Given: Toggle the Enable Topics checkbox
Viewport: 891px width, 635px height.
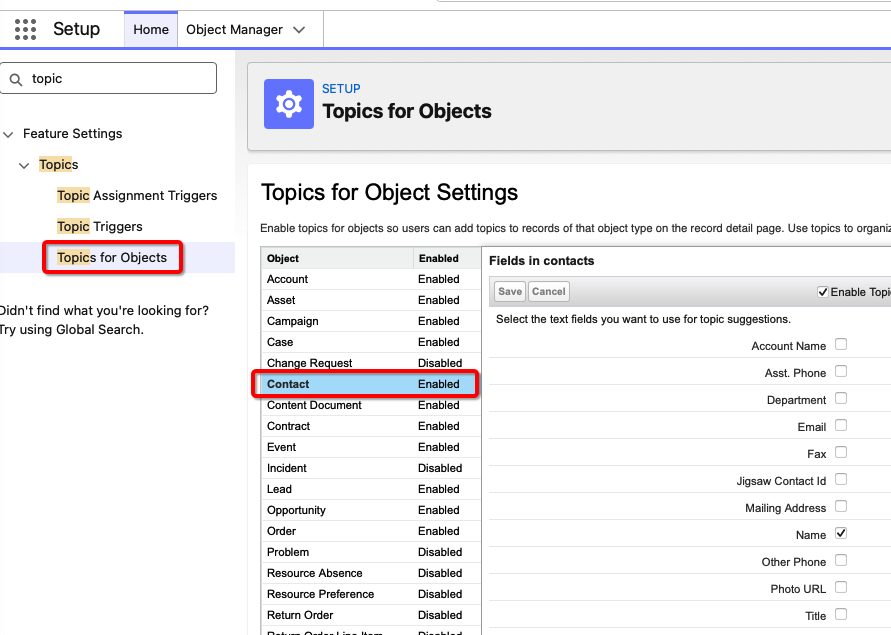Looking at the screenshot, I should pyautogui.click(x=822, y=292).
